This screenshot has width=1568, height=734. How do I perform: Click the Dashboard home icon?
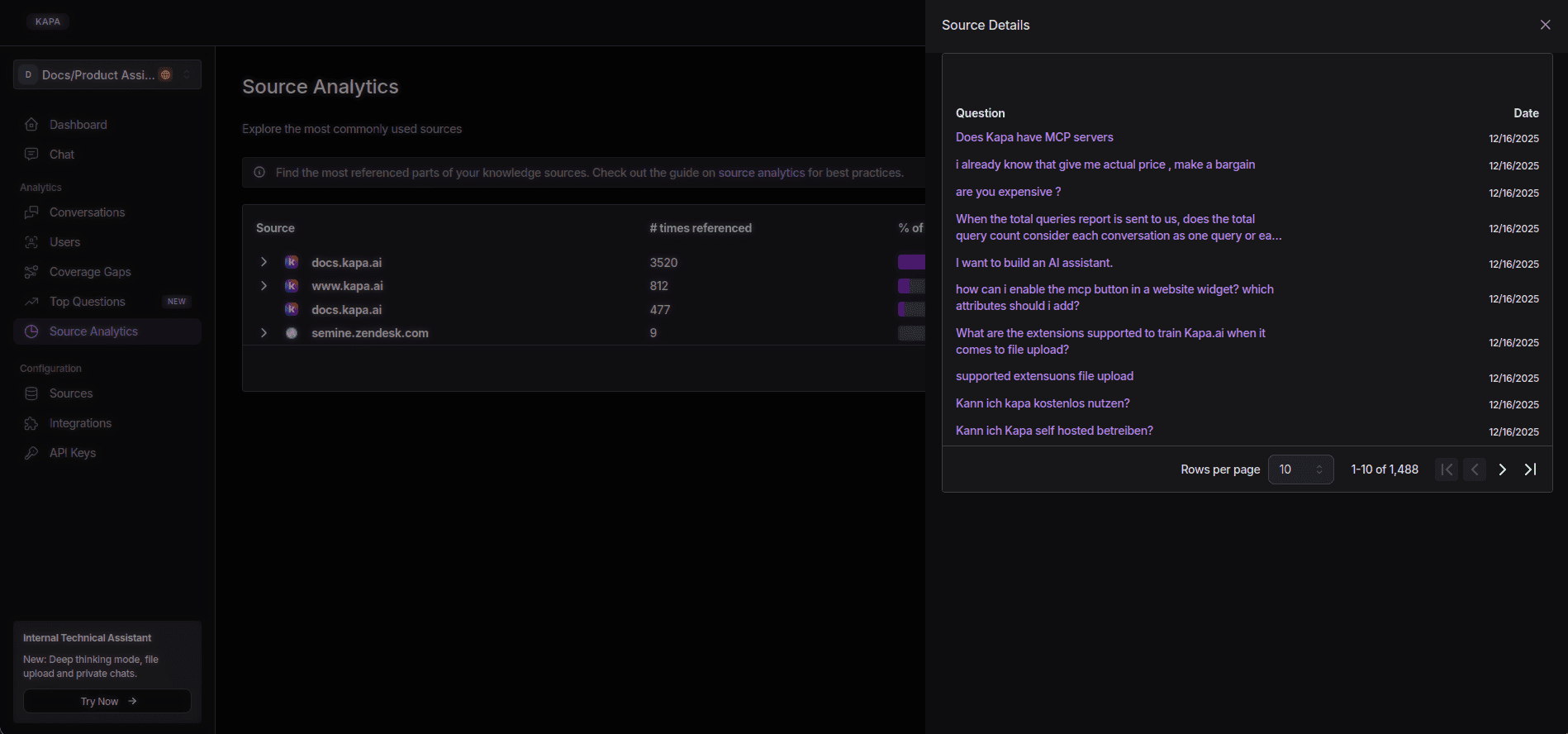point(31,125)
